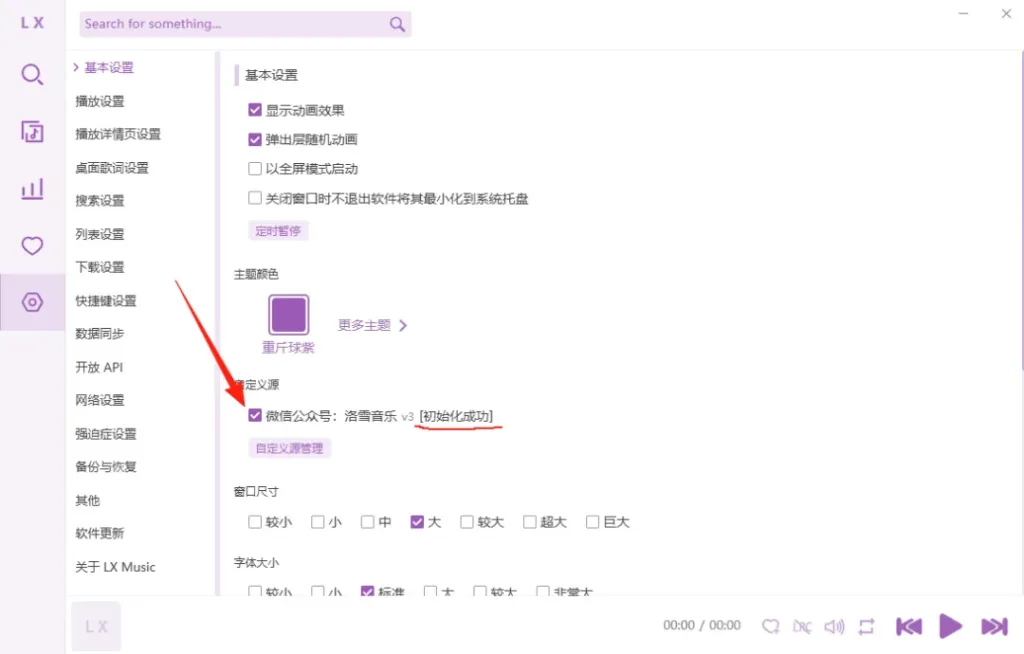Screen dimensions: 1024x654
Task: Go to 桌面歌词设置 section
Action: click(112, 168)
